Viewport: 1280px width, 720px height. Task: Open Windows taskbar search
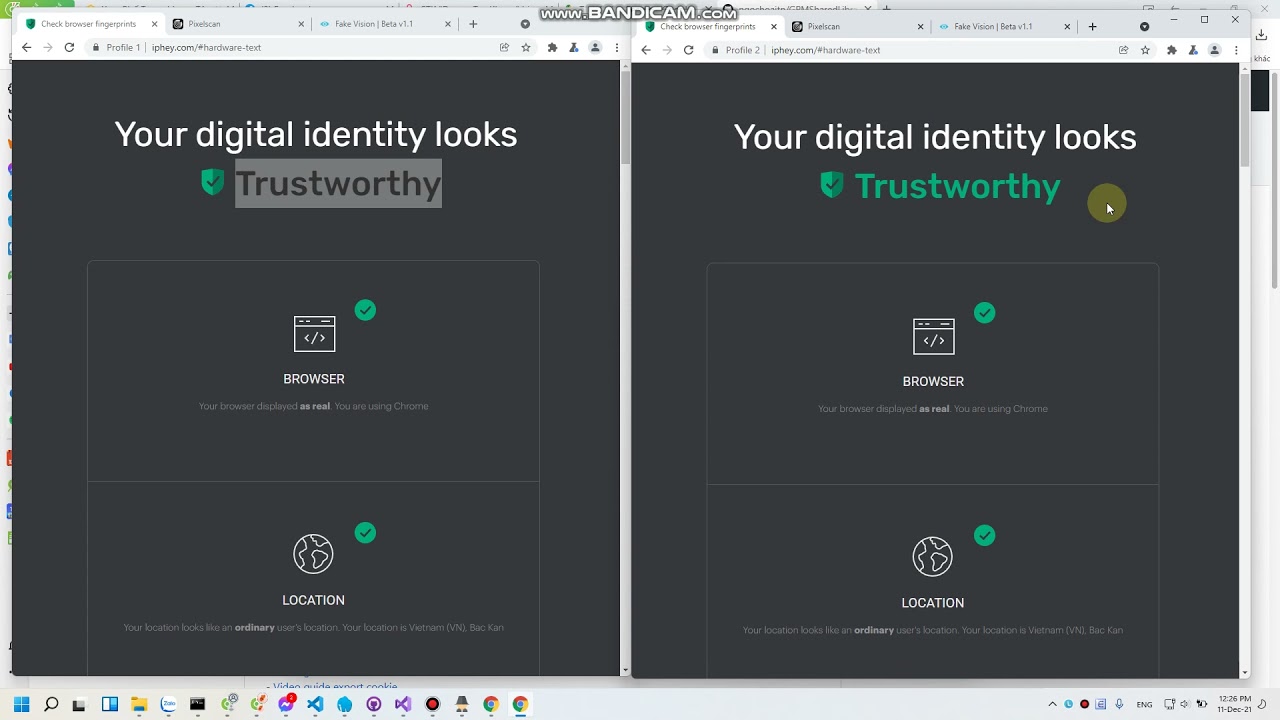[x=51, y=704]
